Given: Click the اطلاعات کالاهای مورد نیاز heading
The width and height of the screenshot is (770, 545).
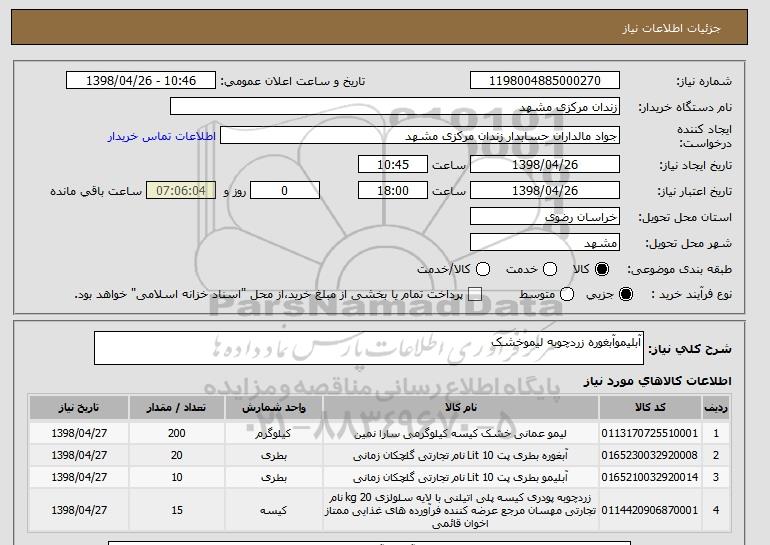Looking at the screenshot, I should point(658,381).
